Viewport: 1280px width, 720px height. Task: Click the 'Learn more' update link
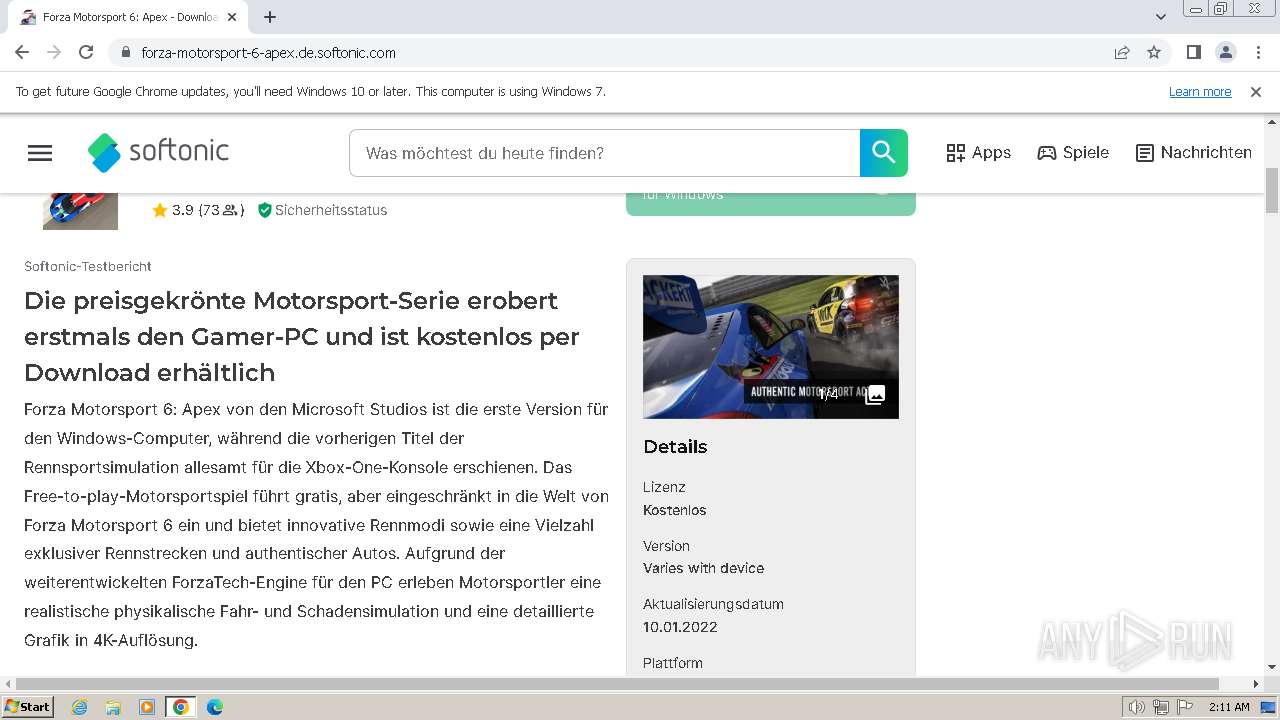[x=1200, y=92]
